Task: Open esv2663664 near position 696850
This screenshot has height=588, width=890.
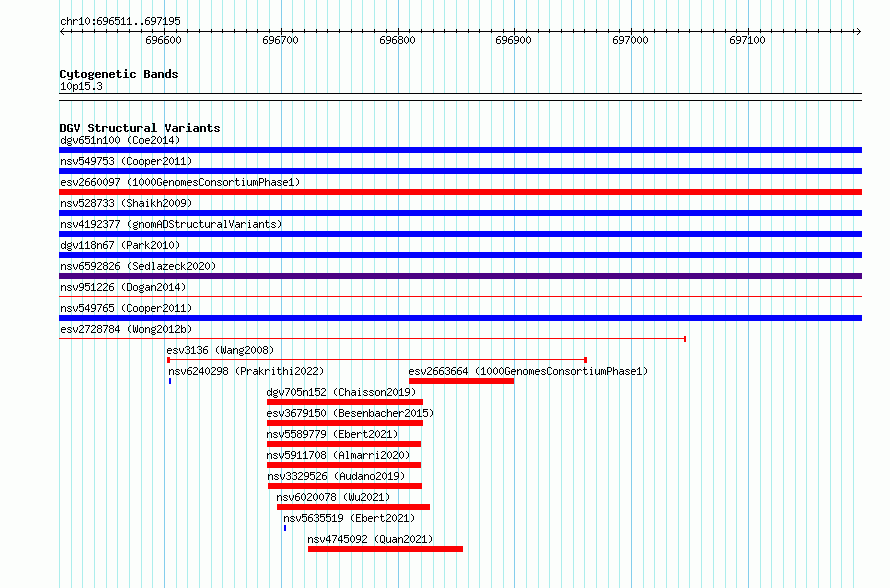Action: pos(528,371)
